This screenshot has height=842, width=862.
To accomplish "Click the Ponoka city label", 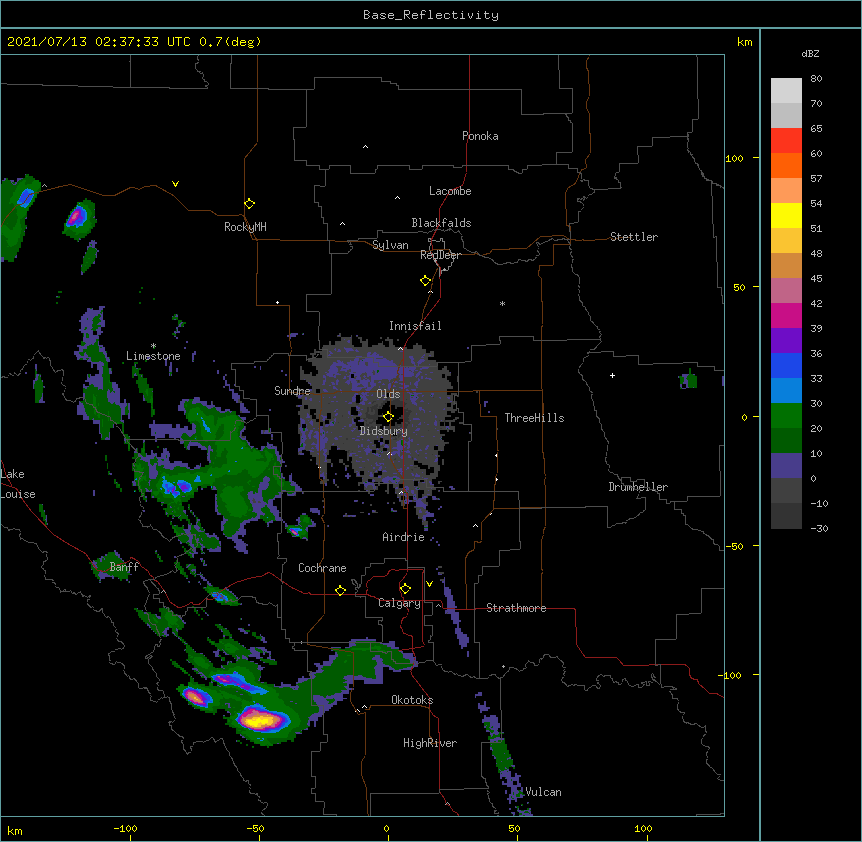I will [480, 136].
